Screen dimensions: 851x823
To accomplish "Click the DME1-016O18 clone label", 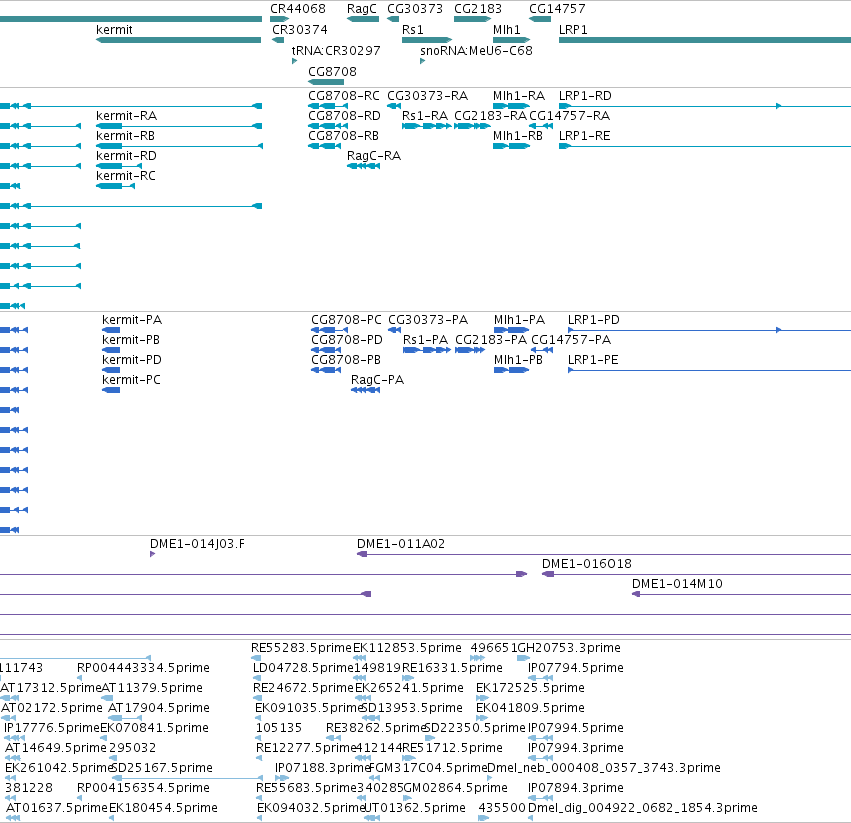I will click(587, 564).
